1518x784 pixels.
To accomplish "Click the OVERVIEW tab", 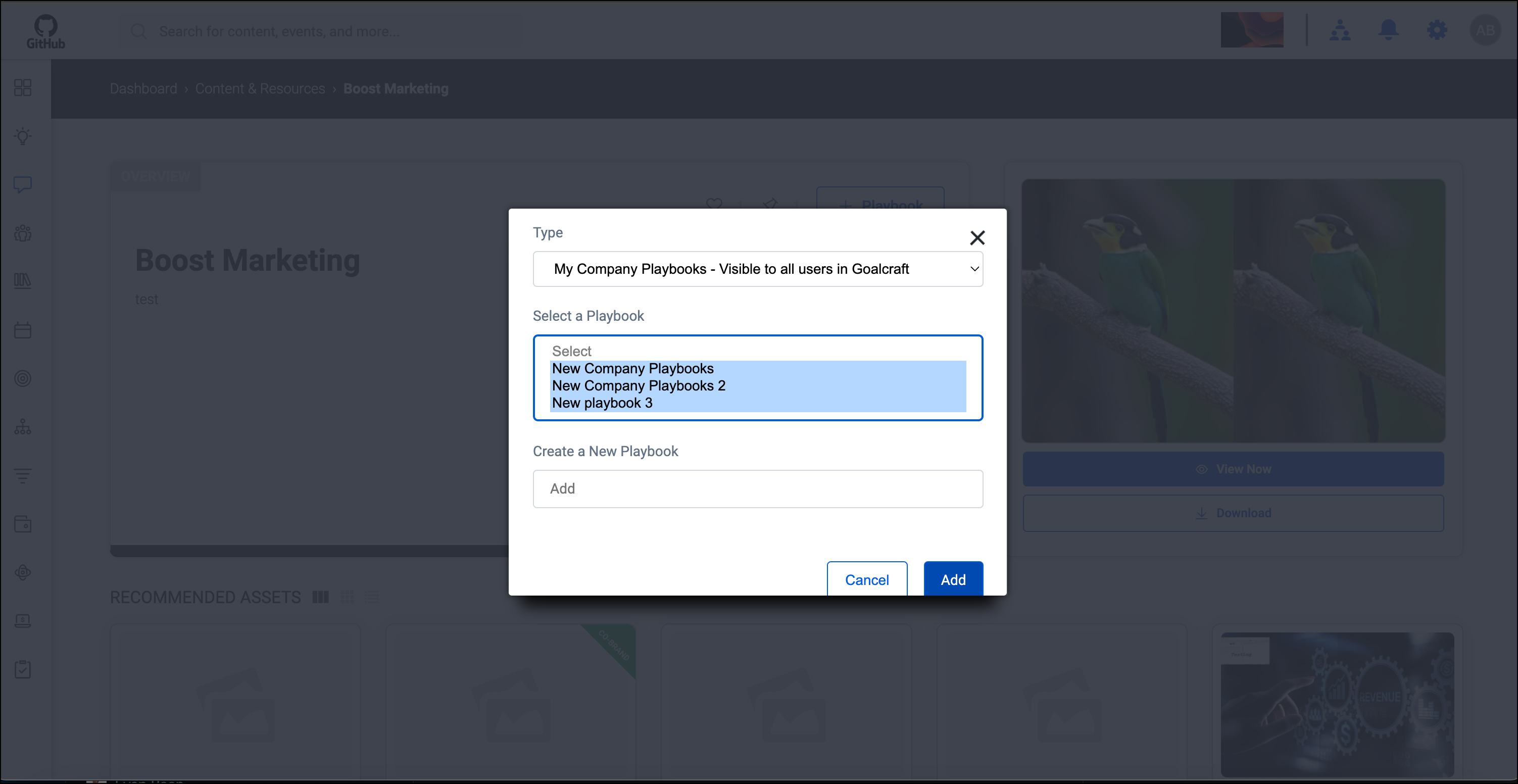I will (x=155, y=176).
